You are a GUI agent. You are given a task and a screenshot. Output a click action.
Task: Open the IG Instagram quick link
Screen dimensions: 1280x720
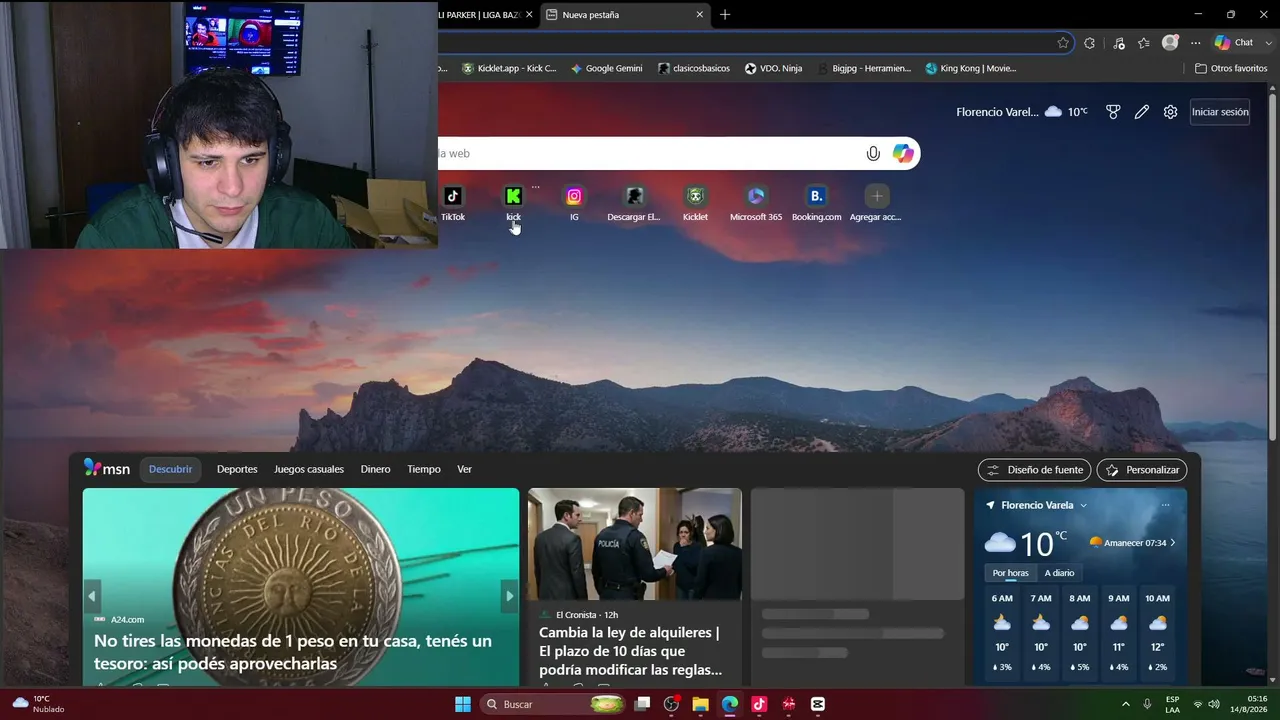click(574, 203)
